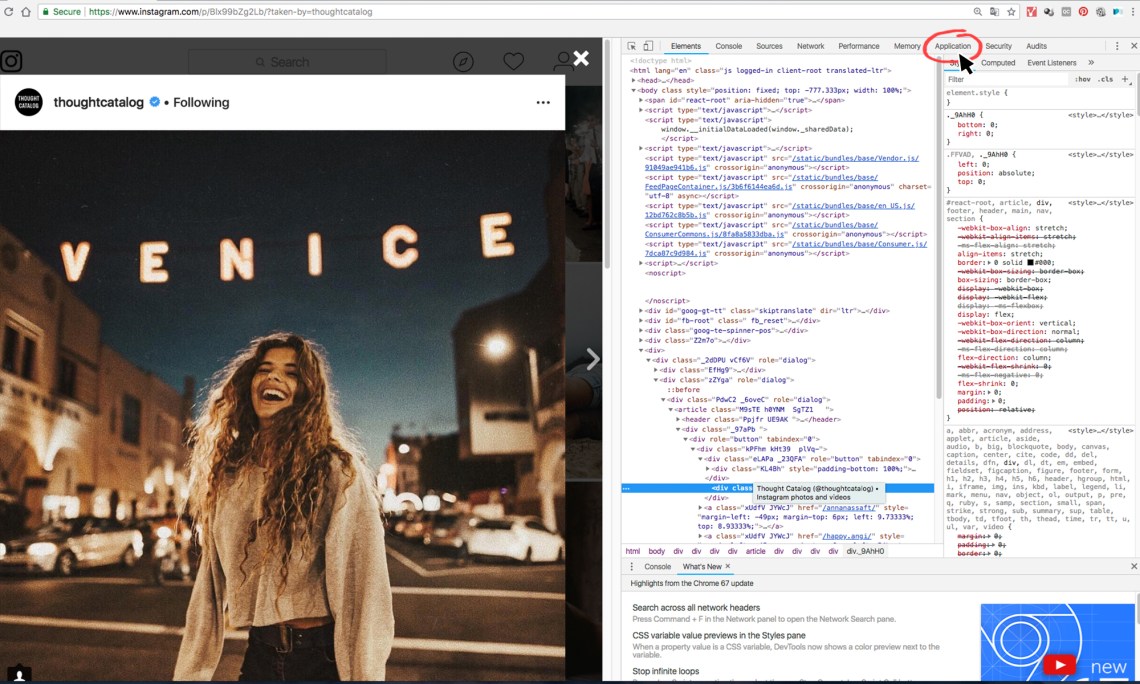The width and height of the screenshot is (1140, 684).
Task: Expand the div KL4Bh node
Action: coord(707,469)
